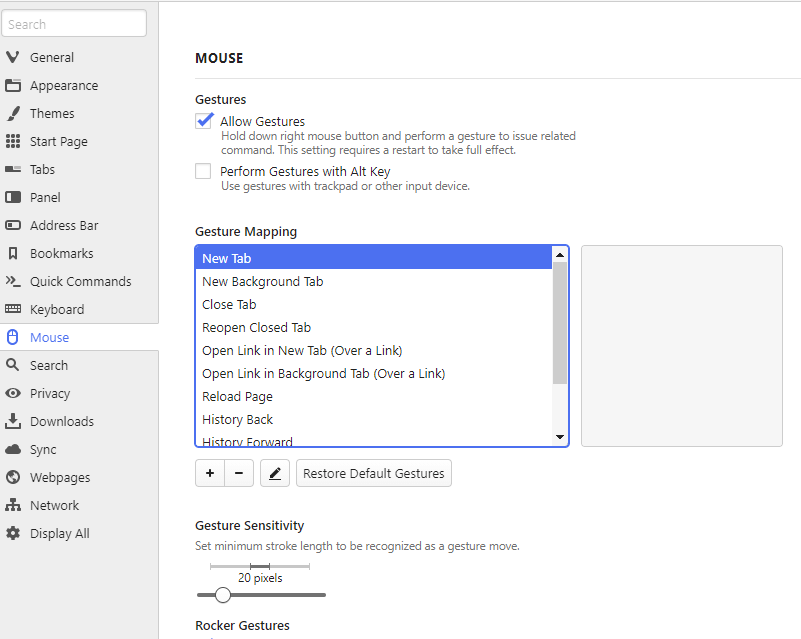Click the Privacy eye icon
Viewport: 801px width, 639px height.
coord(13,393)
